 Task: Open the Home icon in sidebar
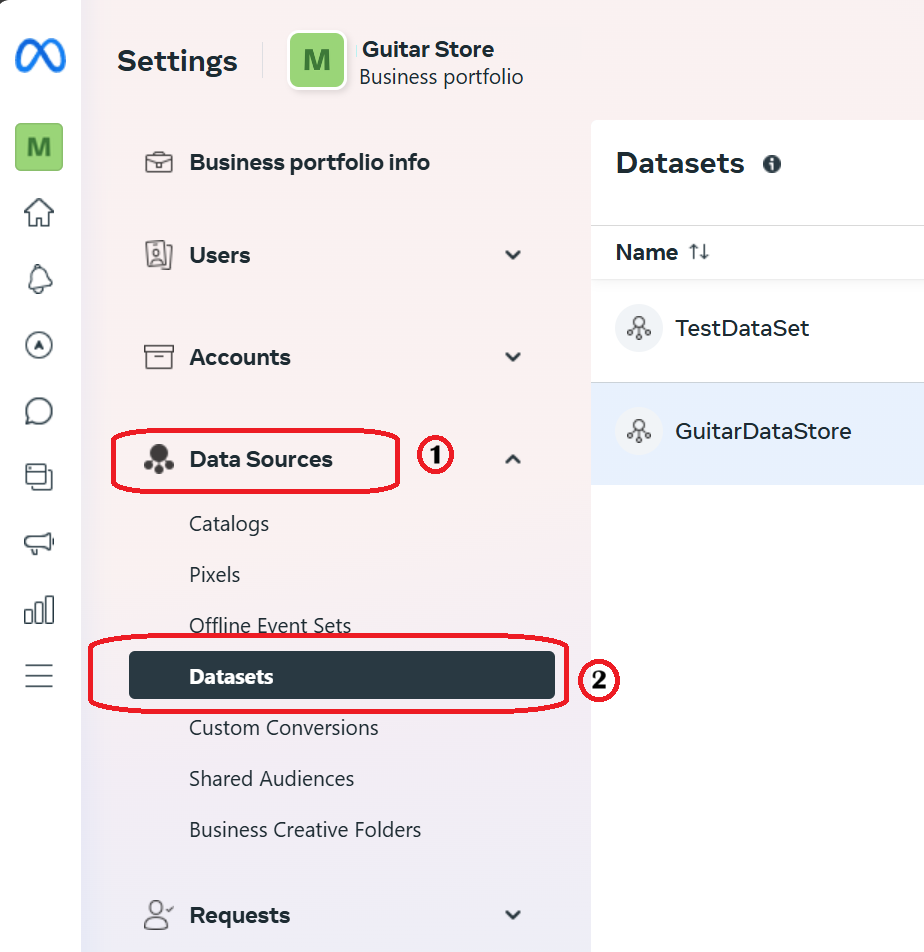click(x=39, y=212)
